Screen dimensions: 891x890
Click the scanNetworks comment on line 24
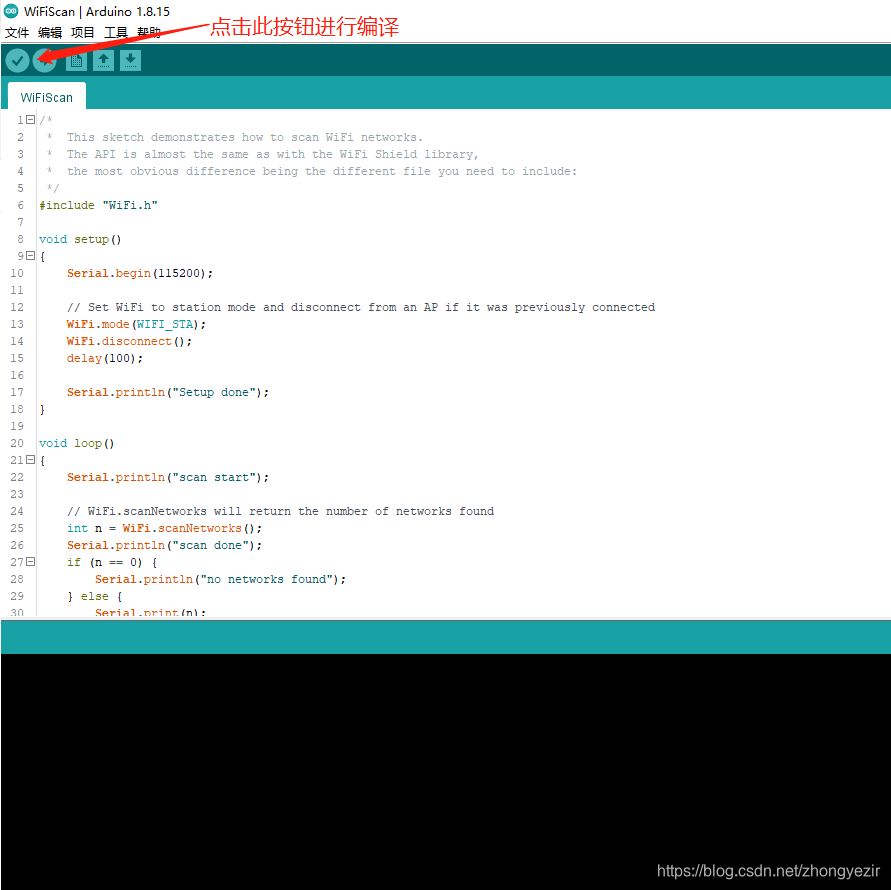point(280,511)
